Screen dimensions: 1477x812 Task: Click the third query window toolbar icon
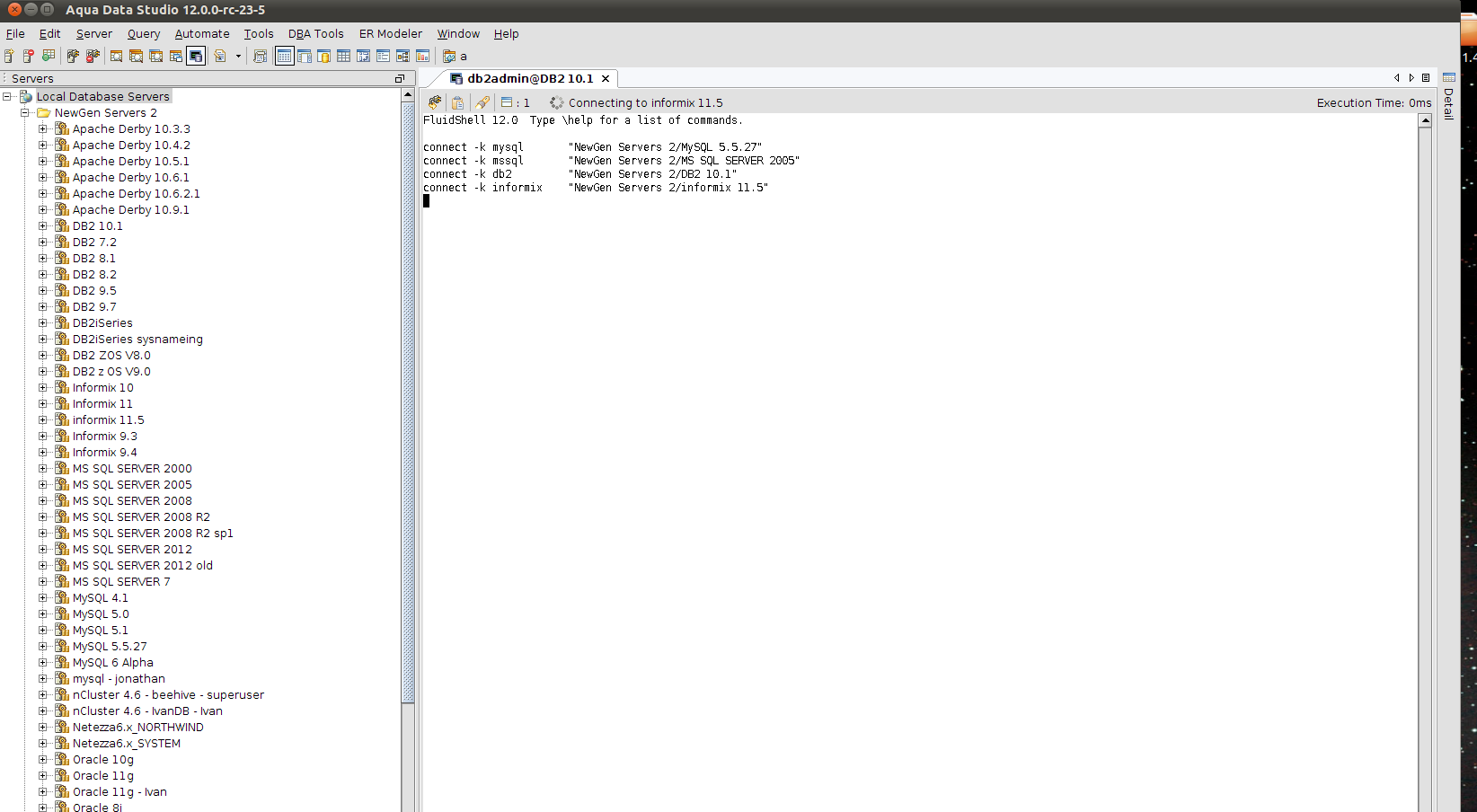tap(156, 56)
